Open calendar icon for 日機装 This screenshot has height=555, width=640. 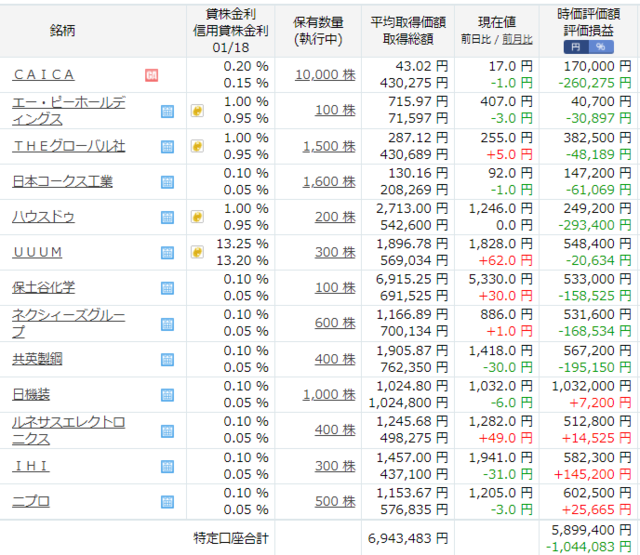tap(167, 395)
